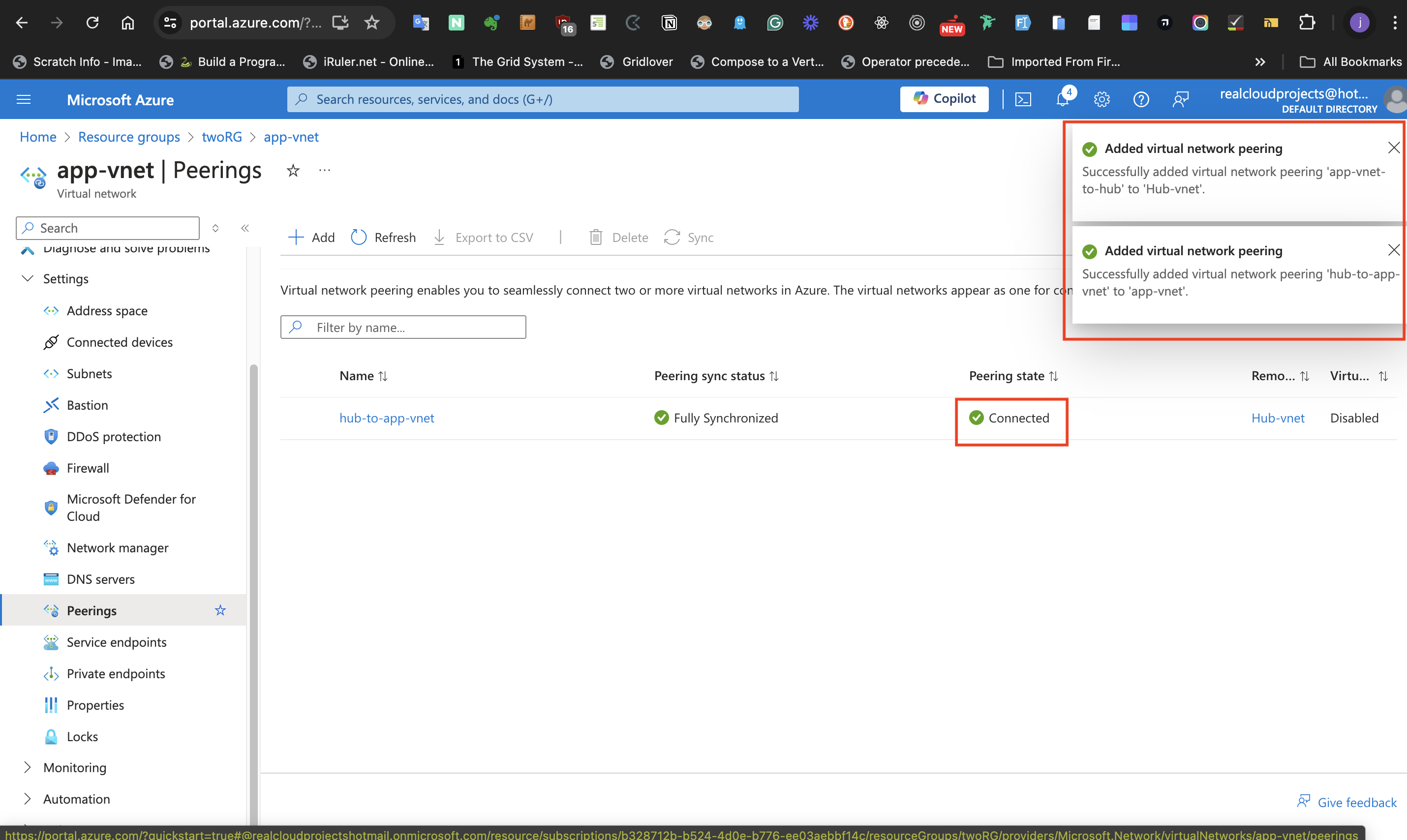This screenshot has width=1407, height=840.
Task: Click the help question mark icon
Action: point(1140,100)
